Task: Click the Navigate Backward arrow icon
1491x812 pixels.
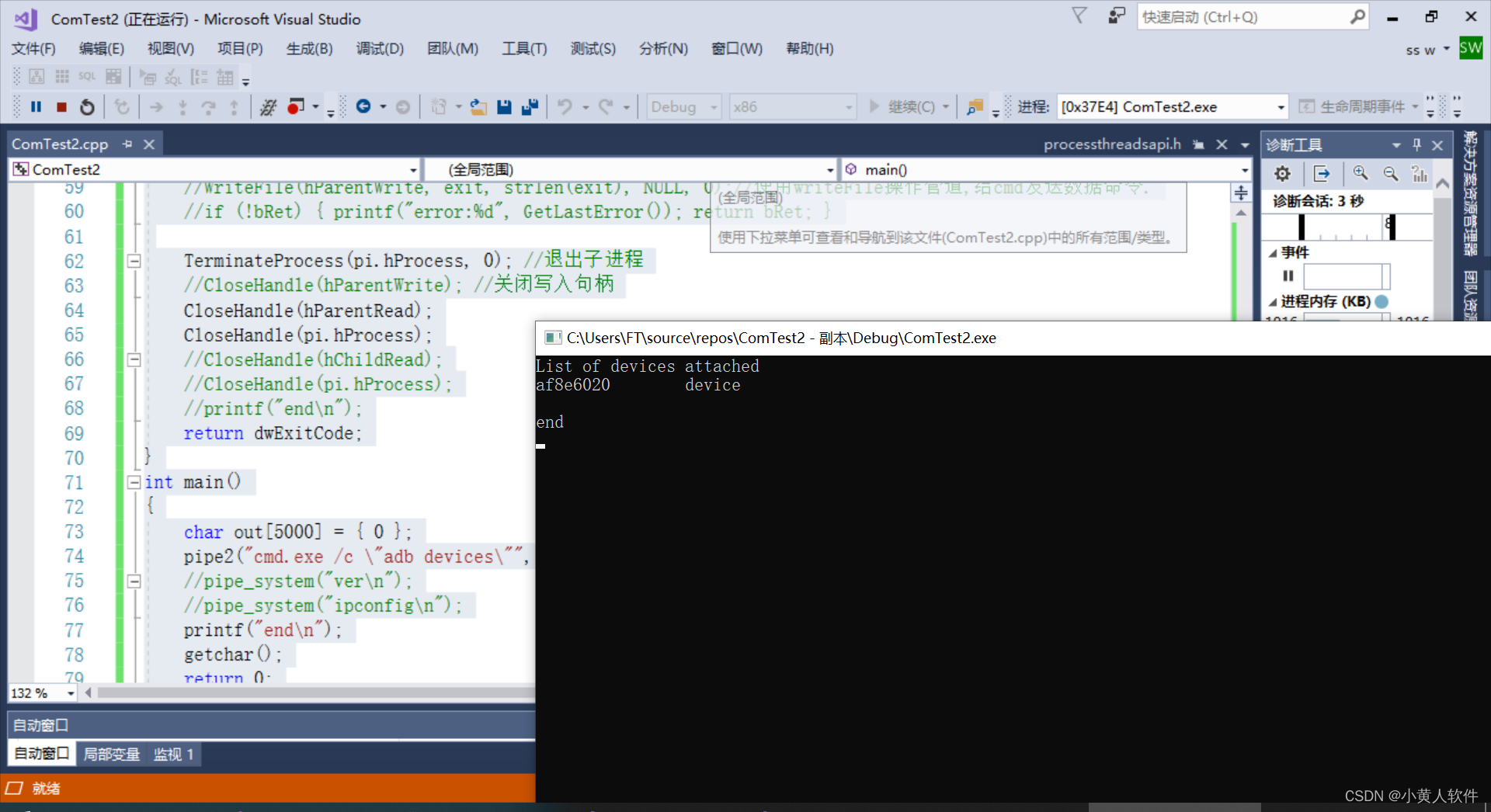Action: click(x=363, y=106)
